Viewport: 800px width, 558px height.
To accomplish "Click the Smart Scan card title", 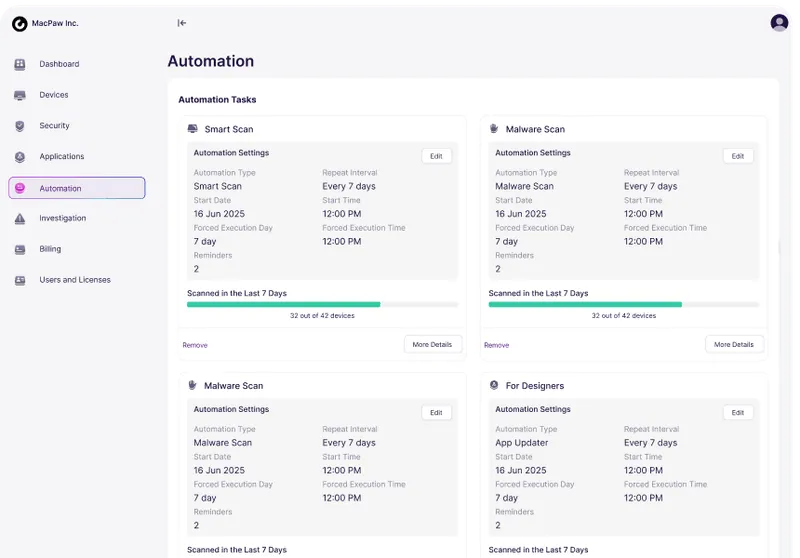I will coord(229,130).
